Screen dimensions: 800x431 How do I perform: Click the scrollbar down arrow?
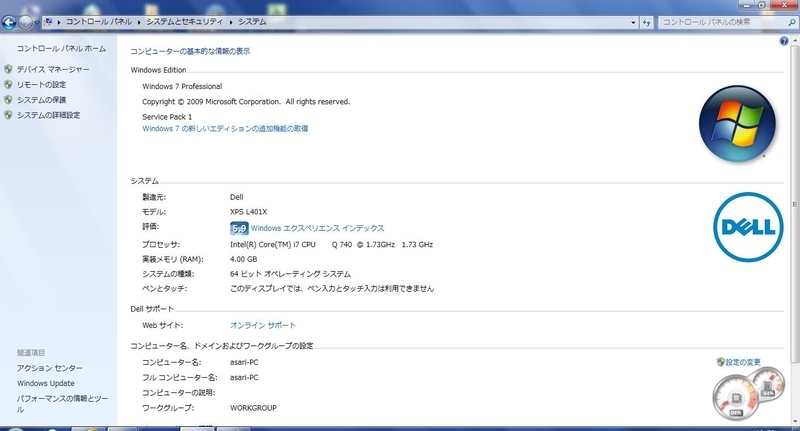(795, 422)
